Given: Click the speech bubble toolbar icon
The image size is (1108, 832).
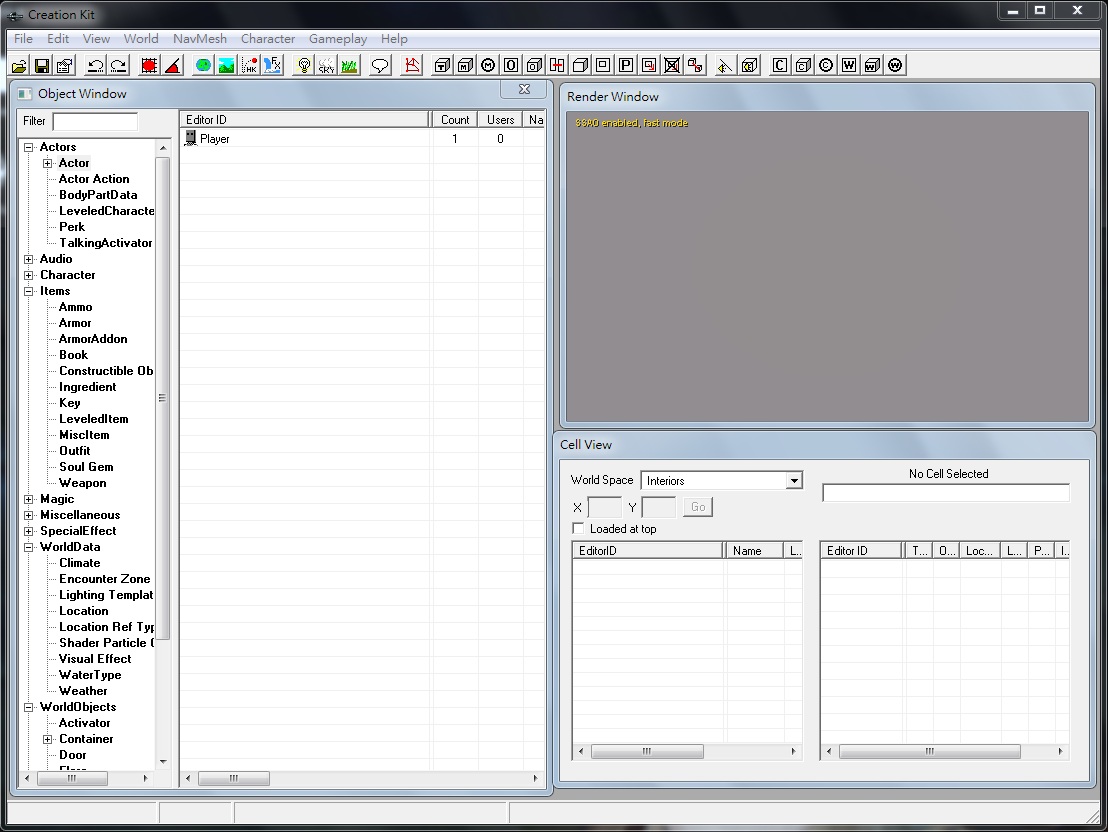Looking at the screenshot, I should (380, 66).
